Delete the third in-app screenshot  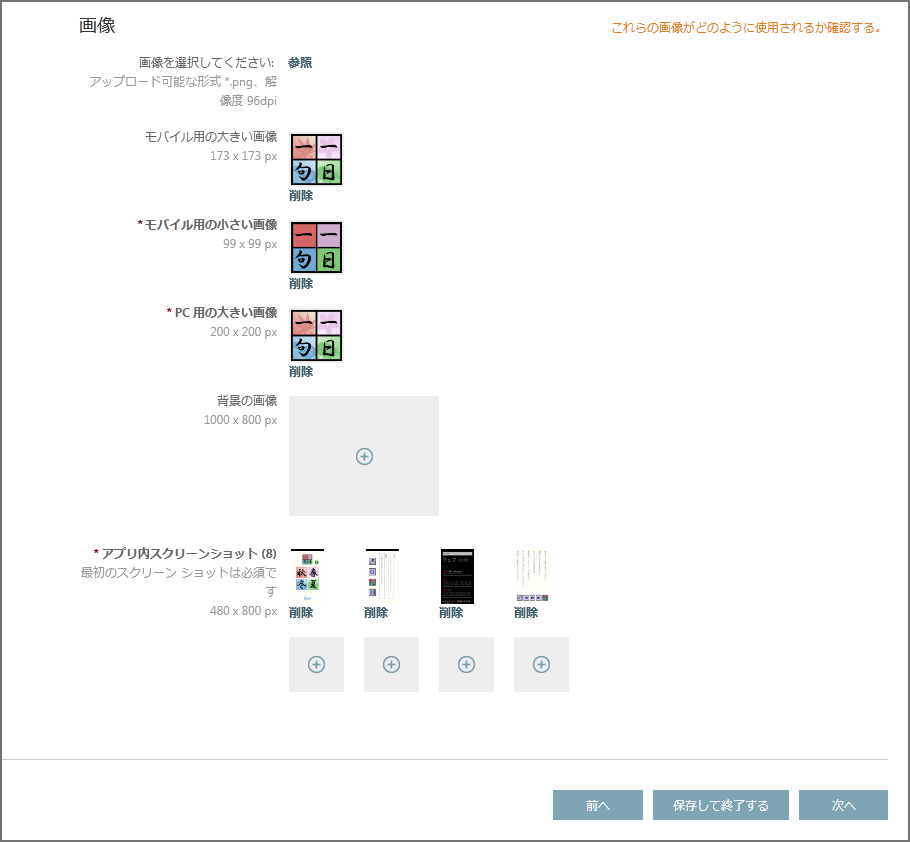click(x=450, y=612)
